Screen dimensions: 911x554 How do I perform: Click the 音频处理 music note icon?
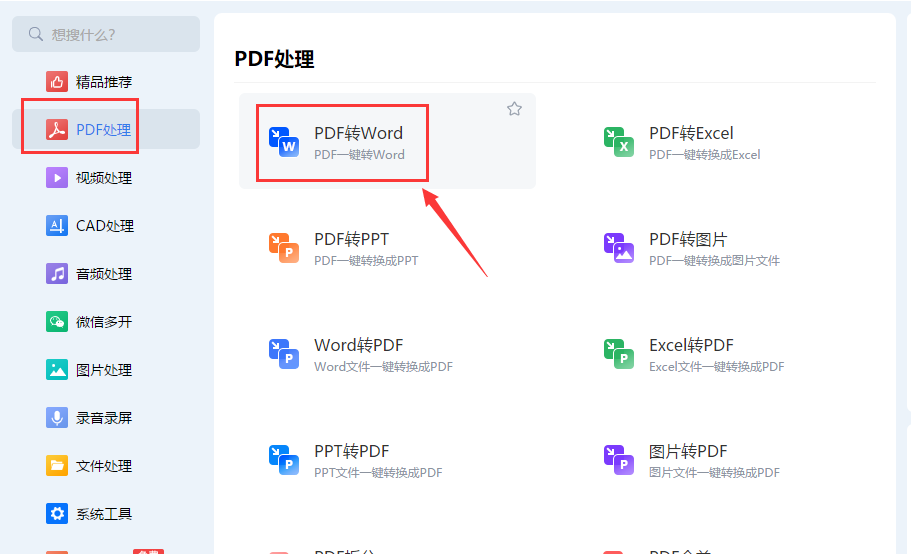tap(57, 274)
